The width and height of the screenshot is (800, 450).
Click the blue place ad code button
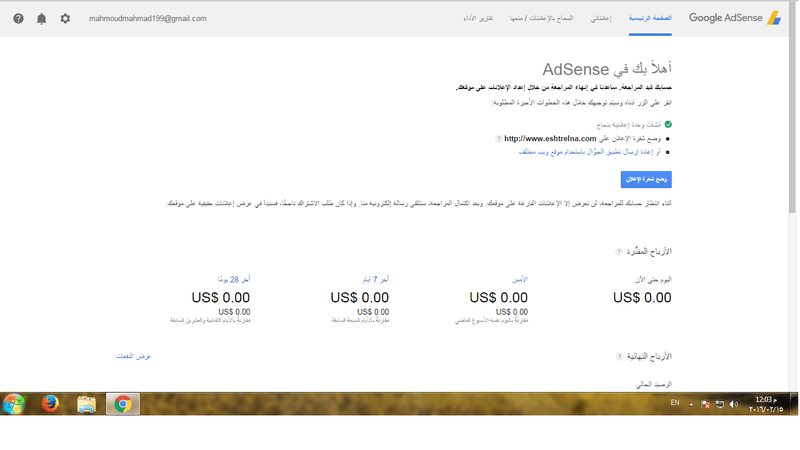point(646,179)
